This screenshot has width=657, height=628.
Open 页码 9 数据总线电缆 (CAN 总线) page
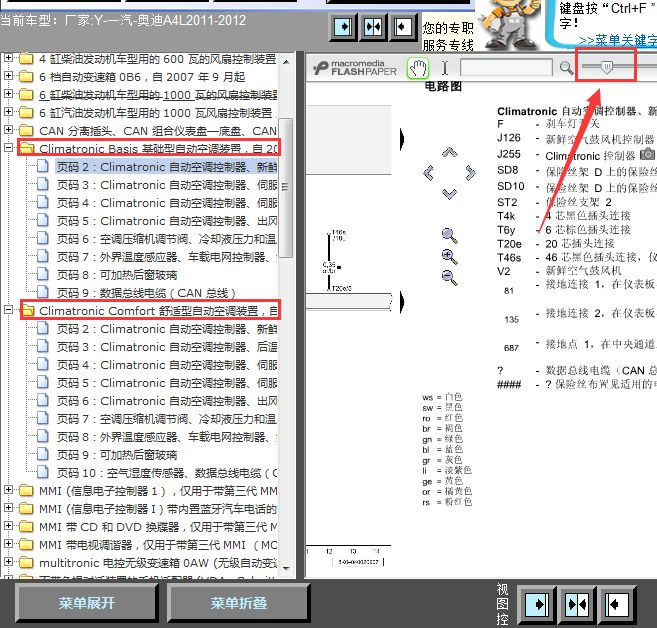146,293
